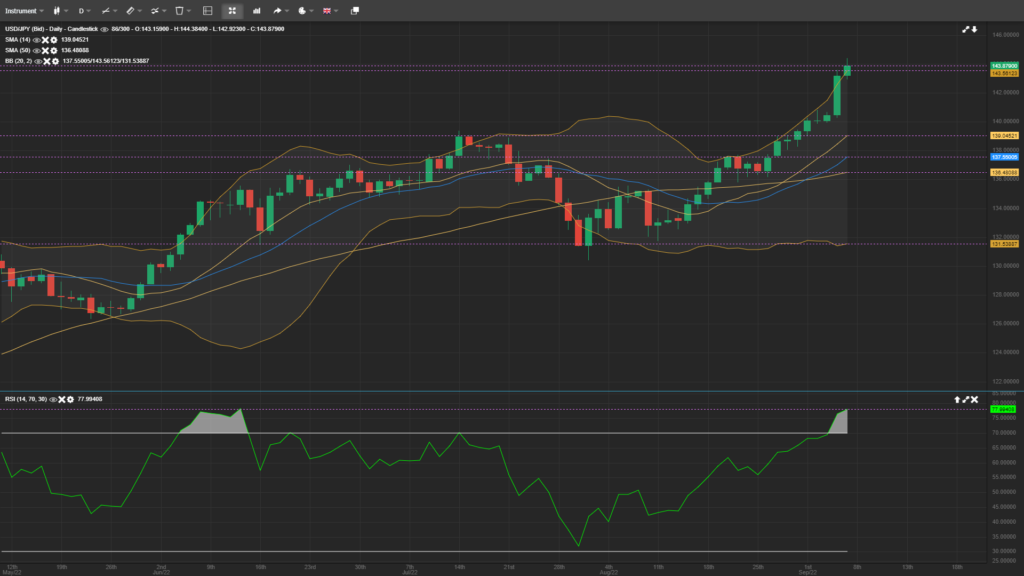This screenshot has height=576, width=1024.
Task: Open the color theme palette icon
Action: tap(304, 10)
